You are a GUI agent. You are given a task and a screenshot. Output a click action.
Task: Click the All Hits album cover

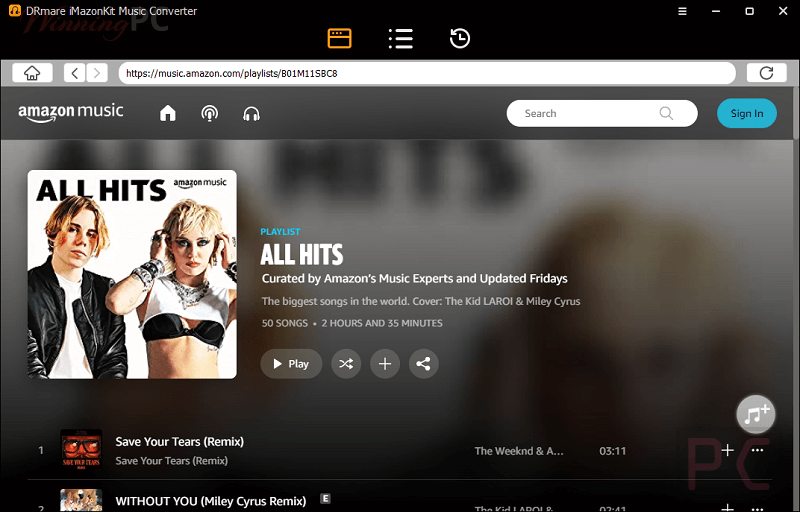132,274
